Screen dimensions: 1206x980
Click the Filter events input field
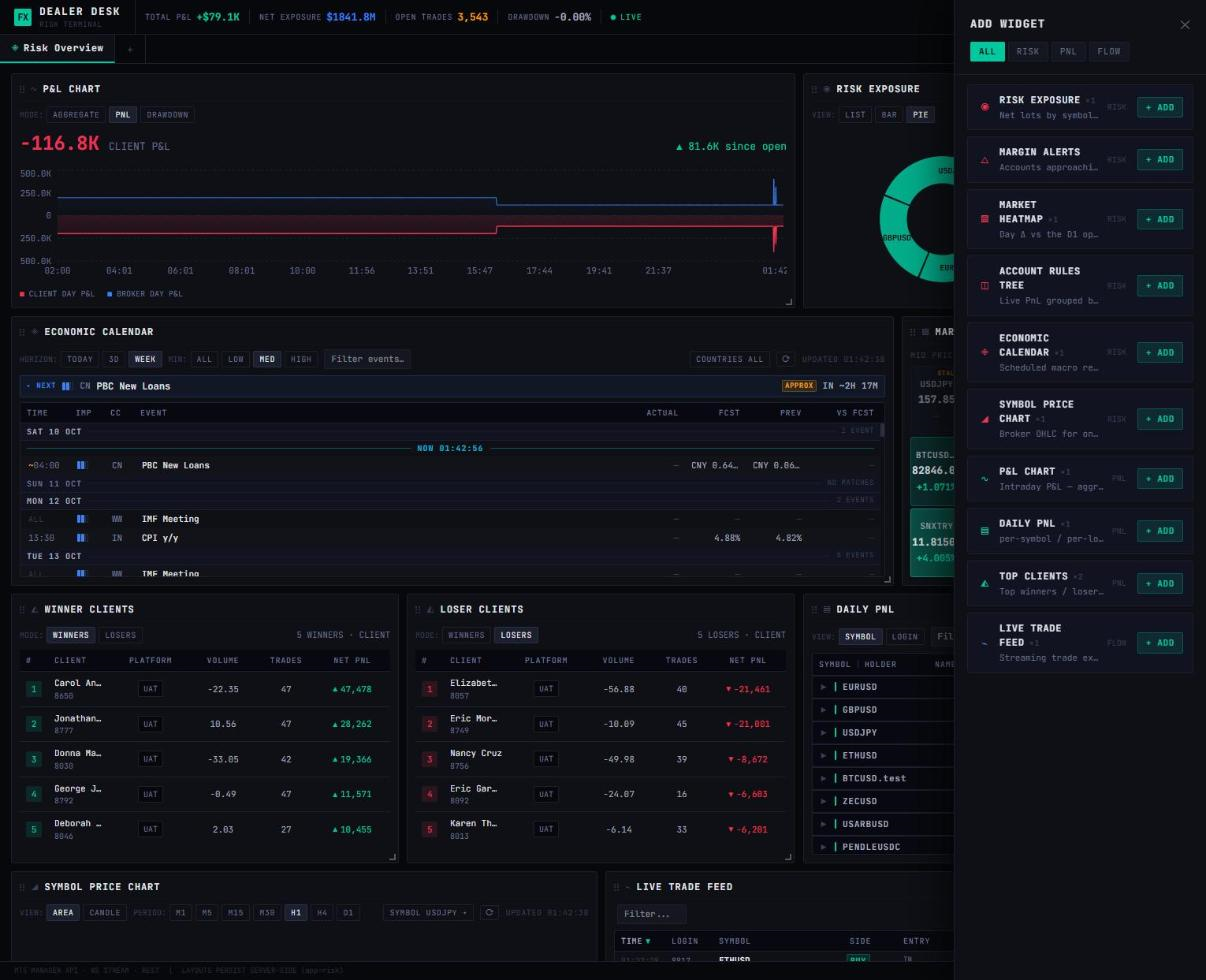coord(367,359)
